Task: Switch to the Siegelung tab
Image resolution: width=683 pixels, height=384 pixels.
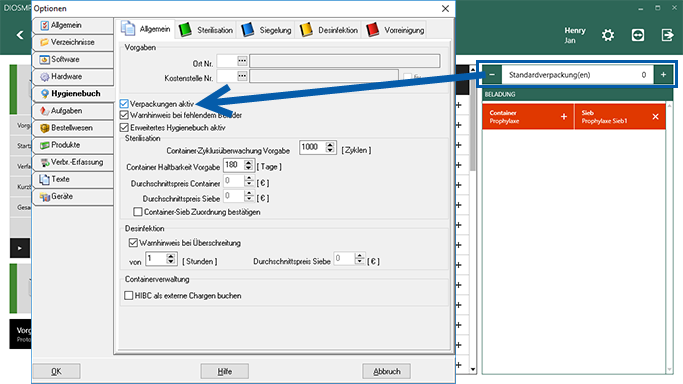Action: (x=266, y=30)
